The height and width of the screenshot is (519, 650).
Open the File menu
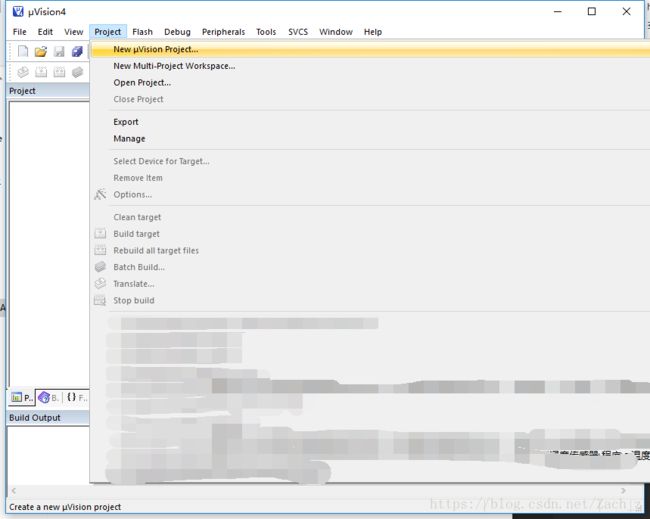pos(19,32)
